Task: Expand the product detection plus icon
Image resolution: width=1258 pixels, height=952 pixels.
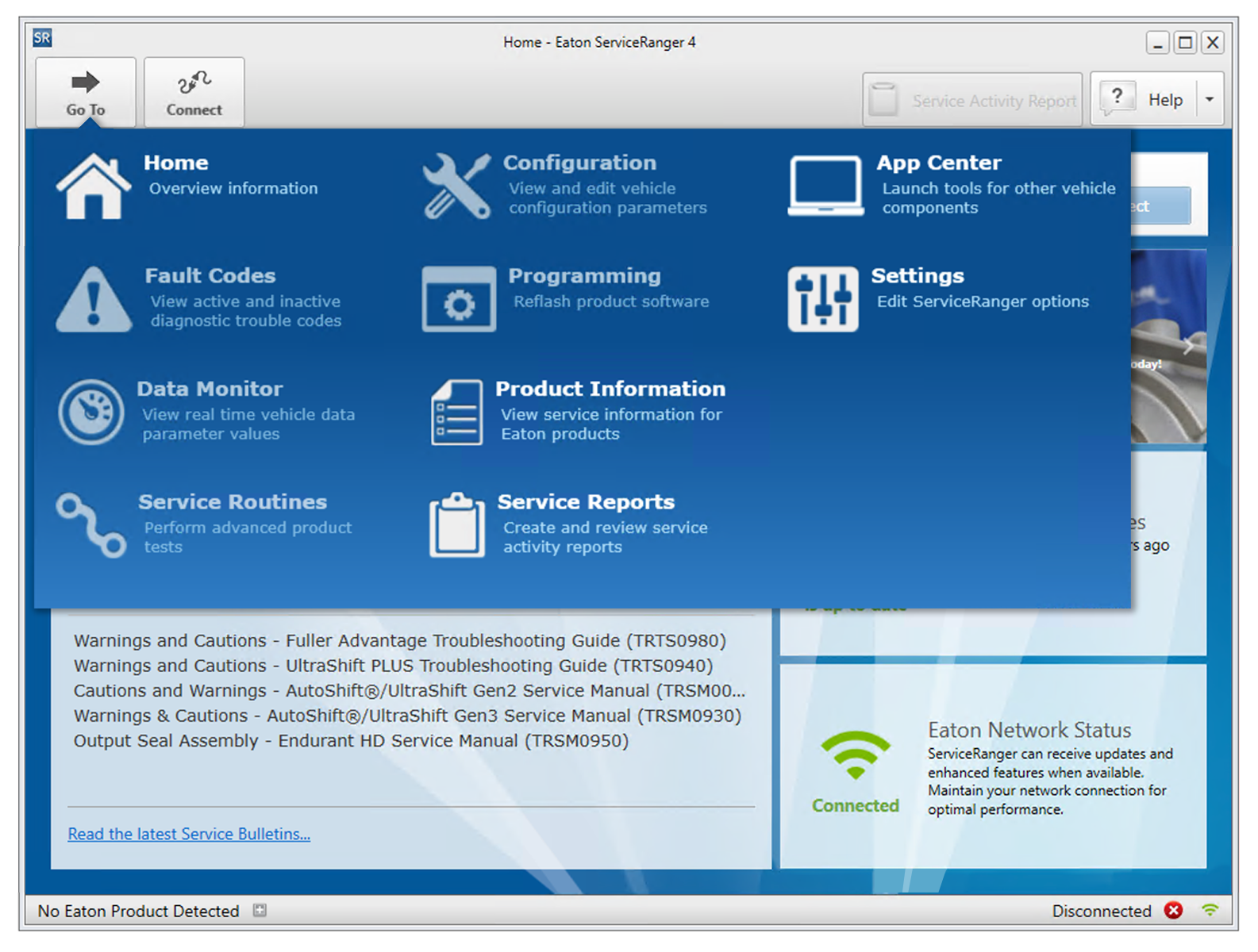Action: [x=260, y=910]
